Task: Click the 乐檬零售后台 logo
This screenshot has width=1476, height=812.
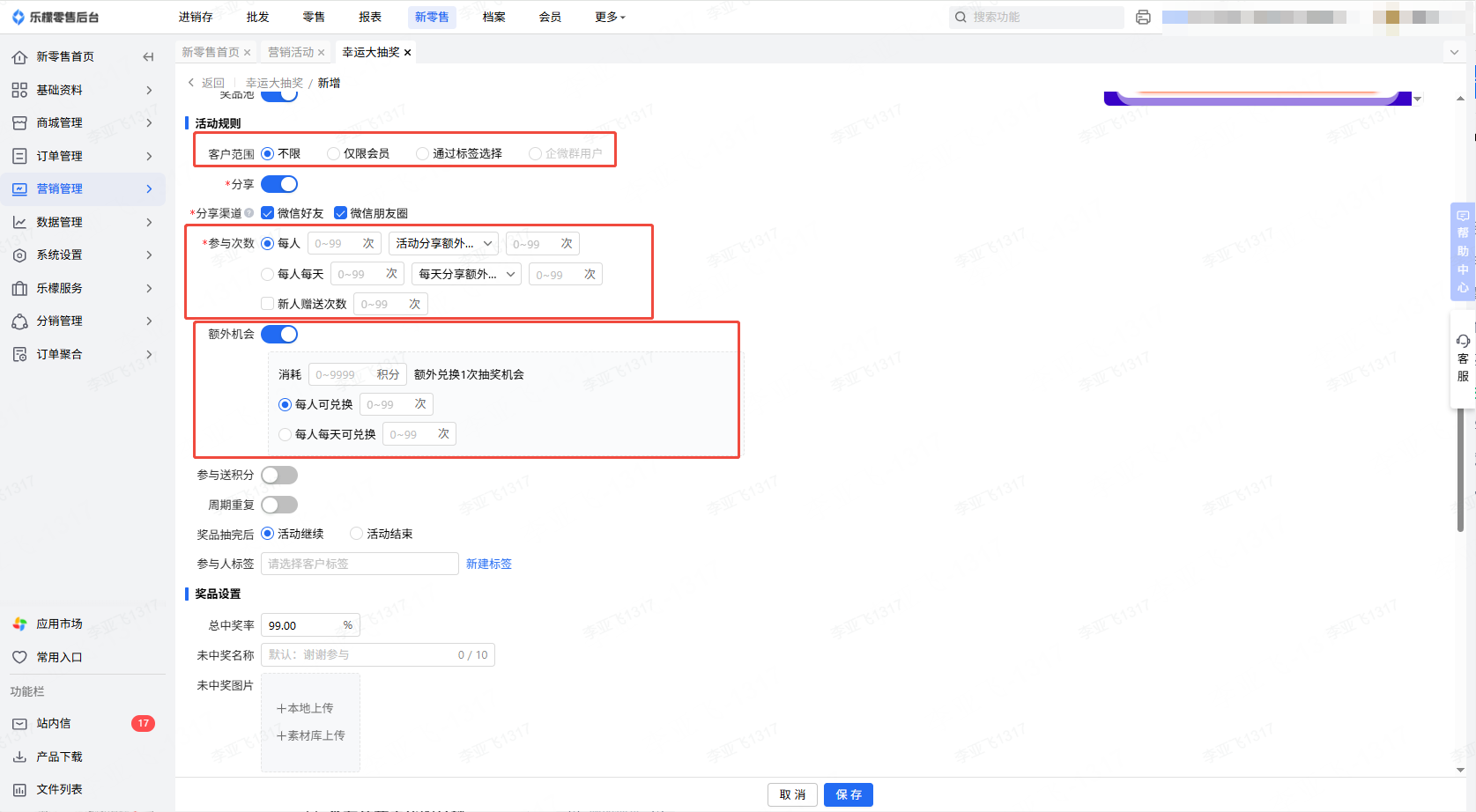Action: pos(55,17)
